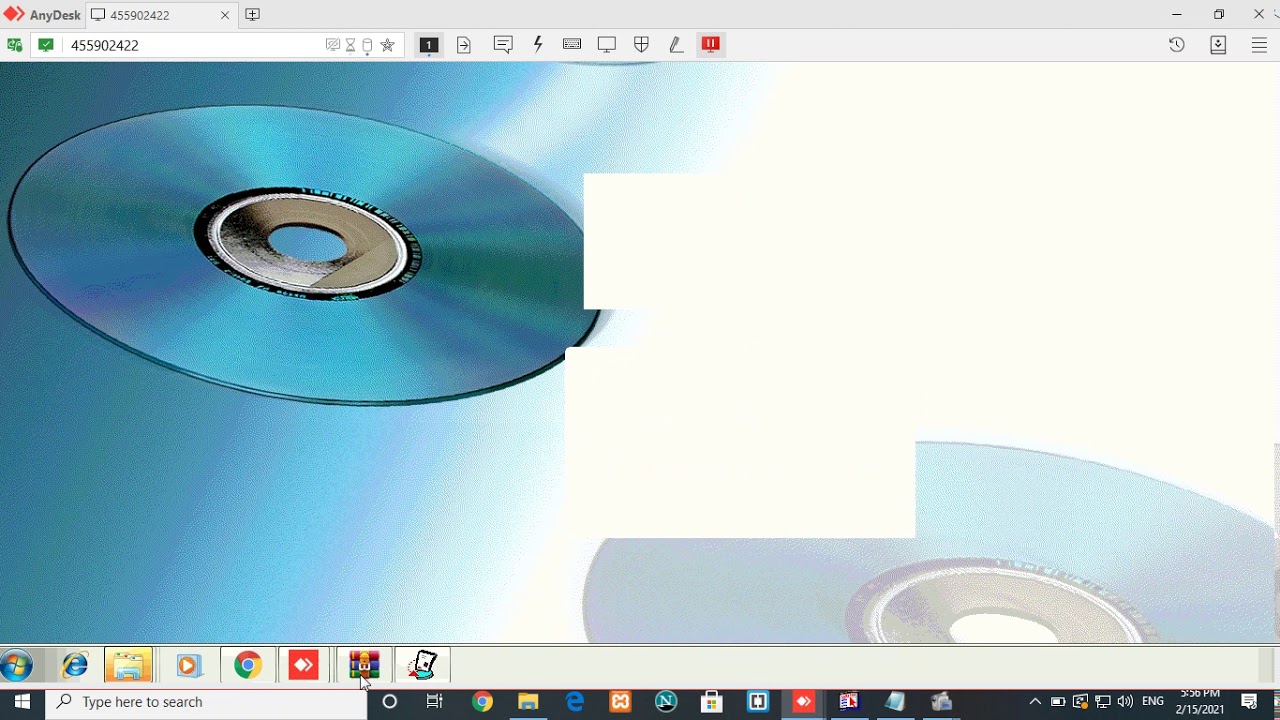Open AnyDesk download/install icon

point(1218,45)
